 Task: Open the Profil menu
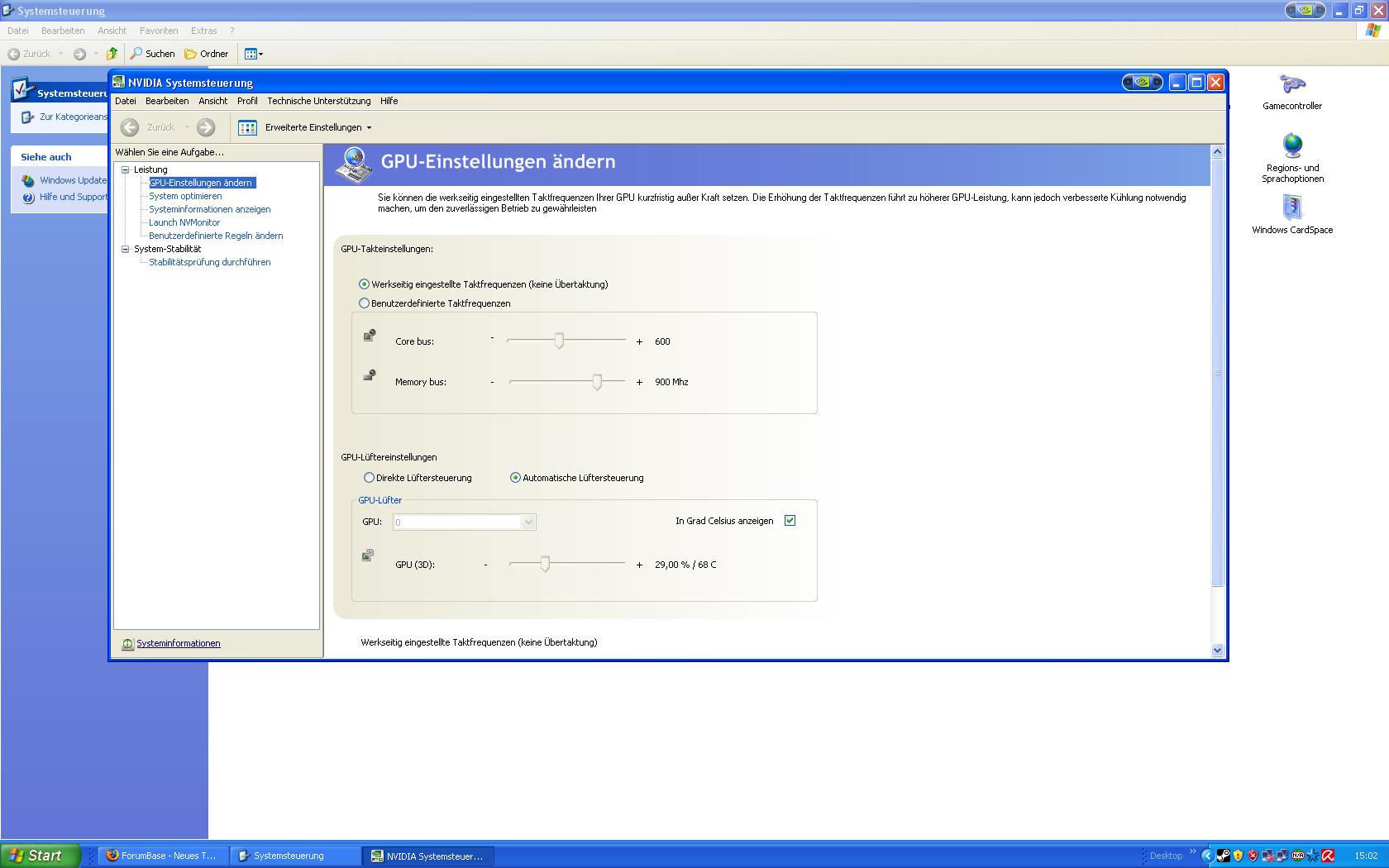coord(247,101)
